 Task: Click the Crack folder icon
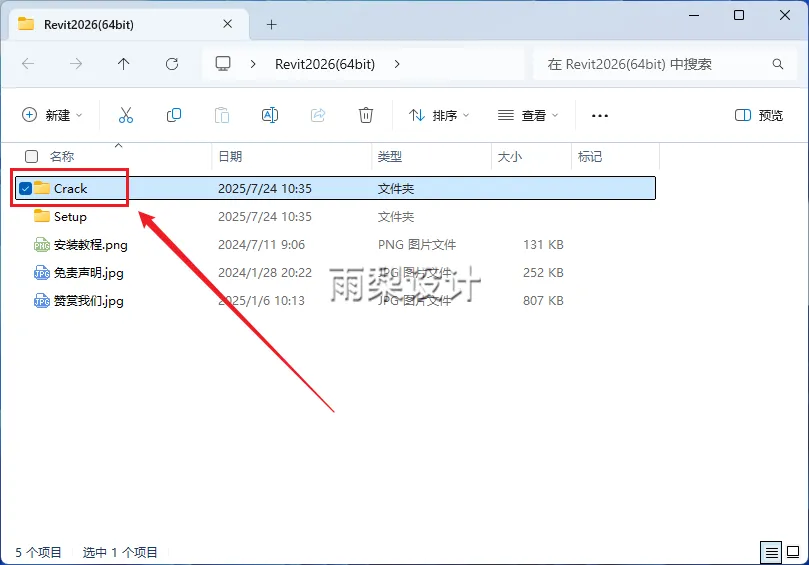point(42,188)
